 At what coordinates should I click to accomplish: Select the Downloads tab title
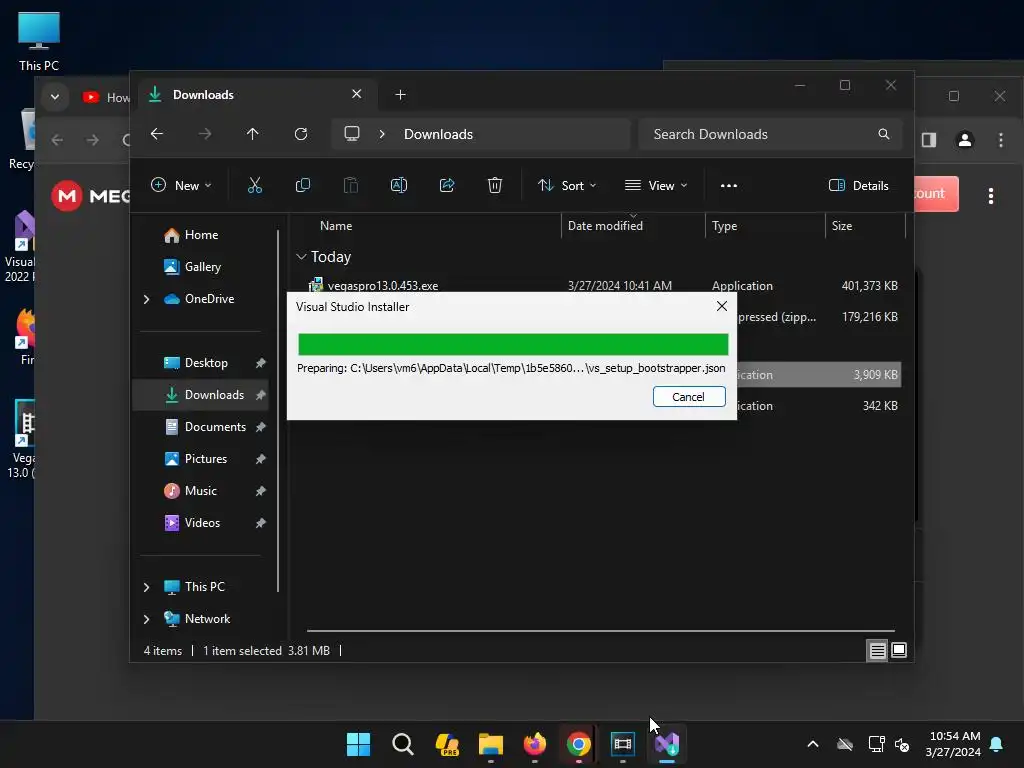[x=203, y=95]
